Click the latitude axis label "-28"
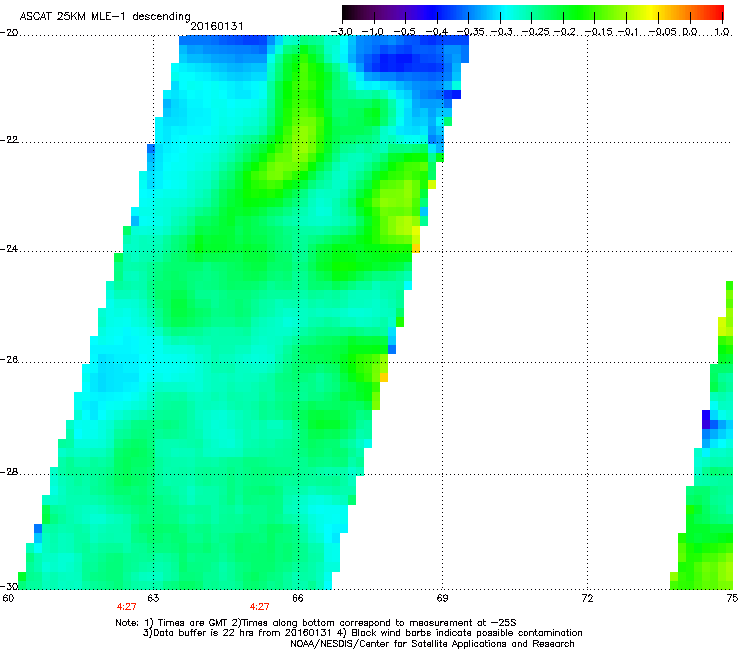 click(9, 472)
